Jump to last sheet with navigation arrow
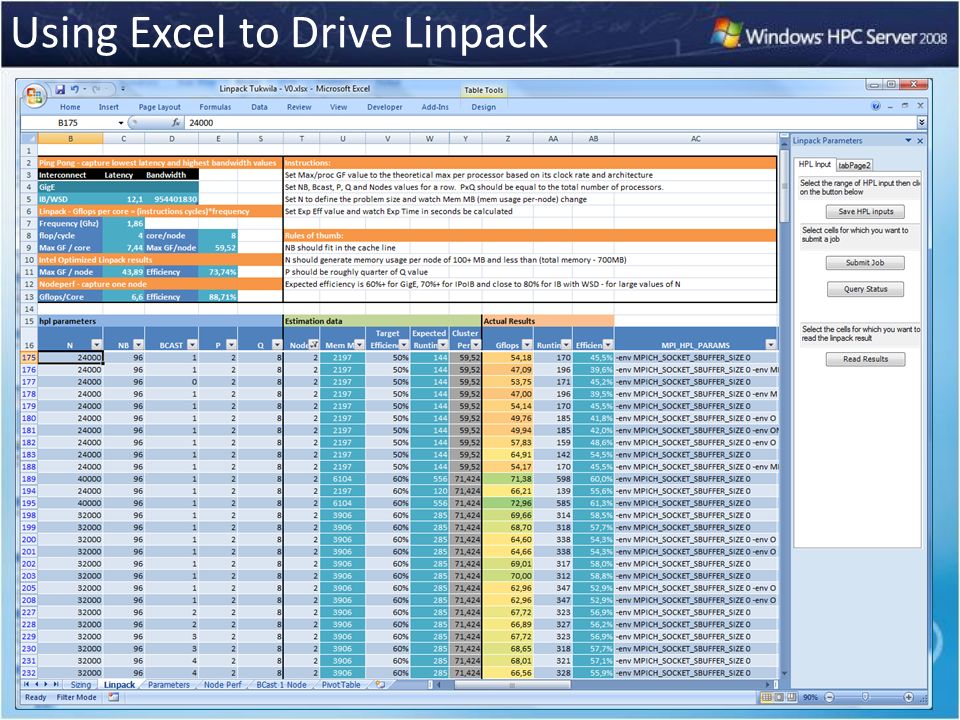Viewport: 960px width, 720px height. (x=56, y=684)
